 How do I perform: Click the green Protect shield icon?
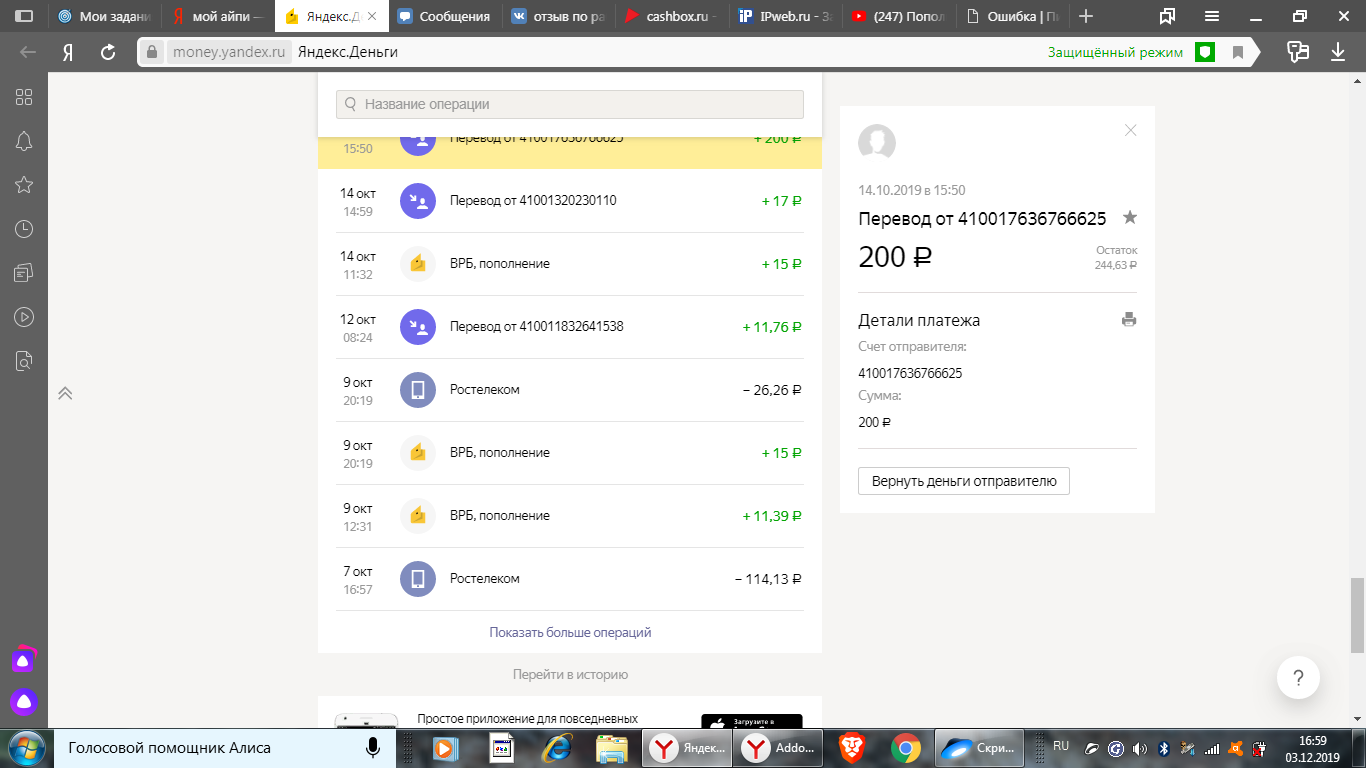point(1206,52)
